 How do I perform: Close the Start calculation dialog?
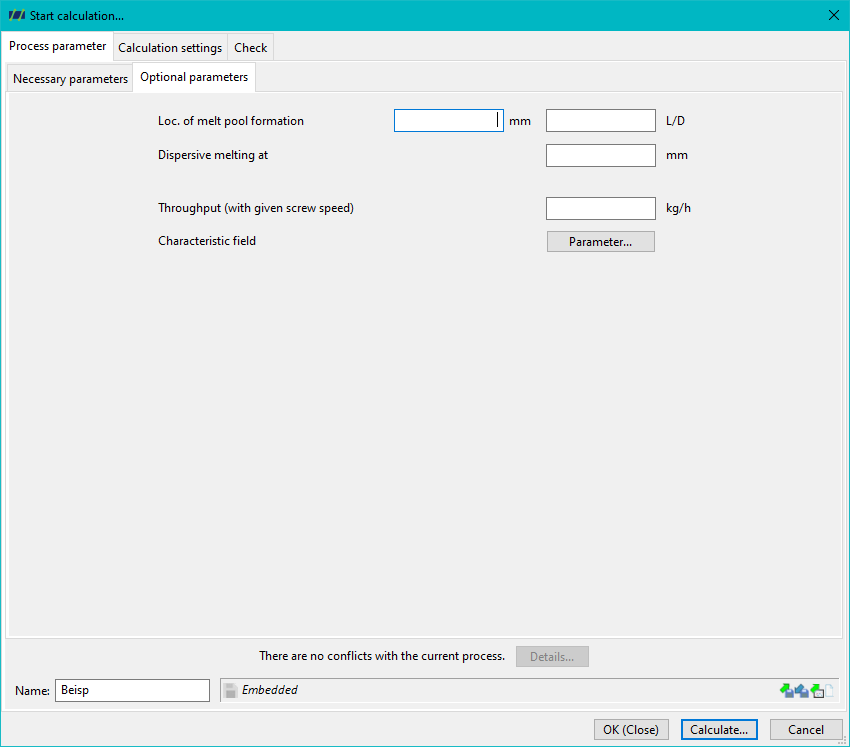pos(834,15)
